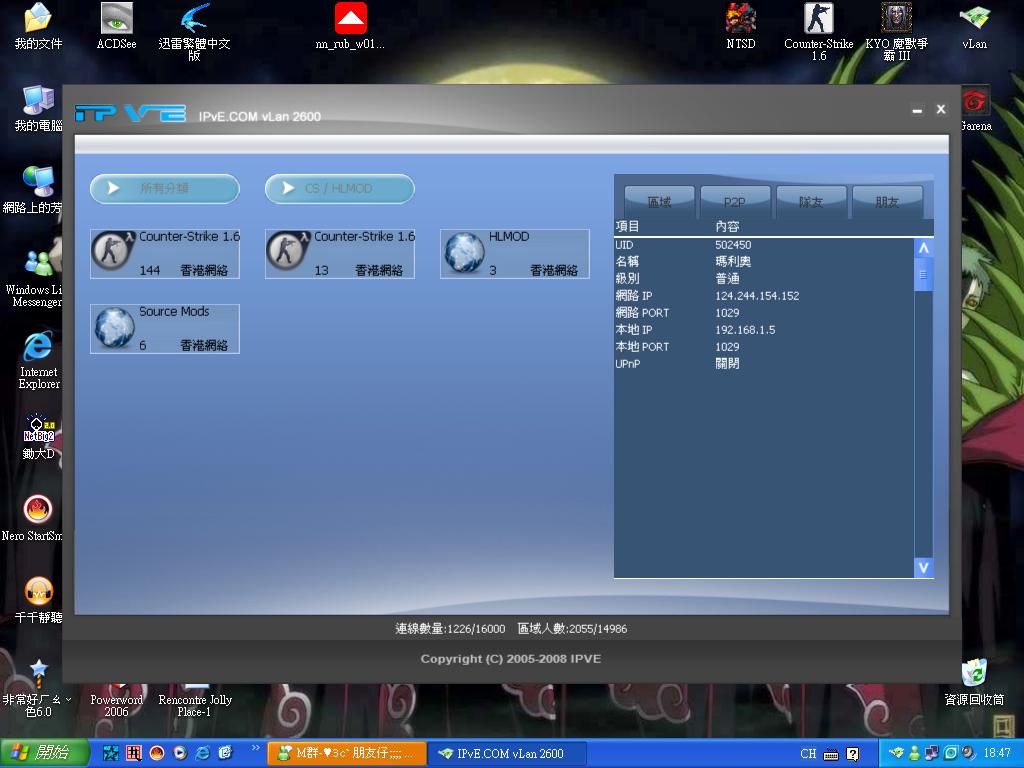Select the 級別 value 普通

[x=728, y=279]
